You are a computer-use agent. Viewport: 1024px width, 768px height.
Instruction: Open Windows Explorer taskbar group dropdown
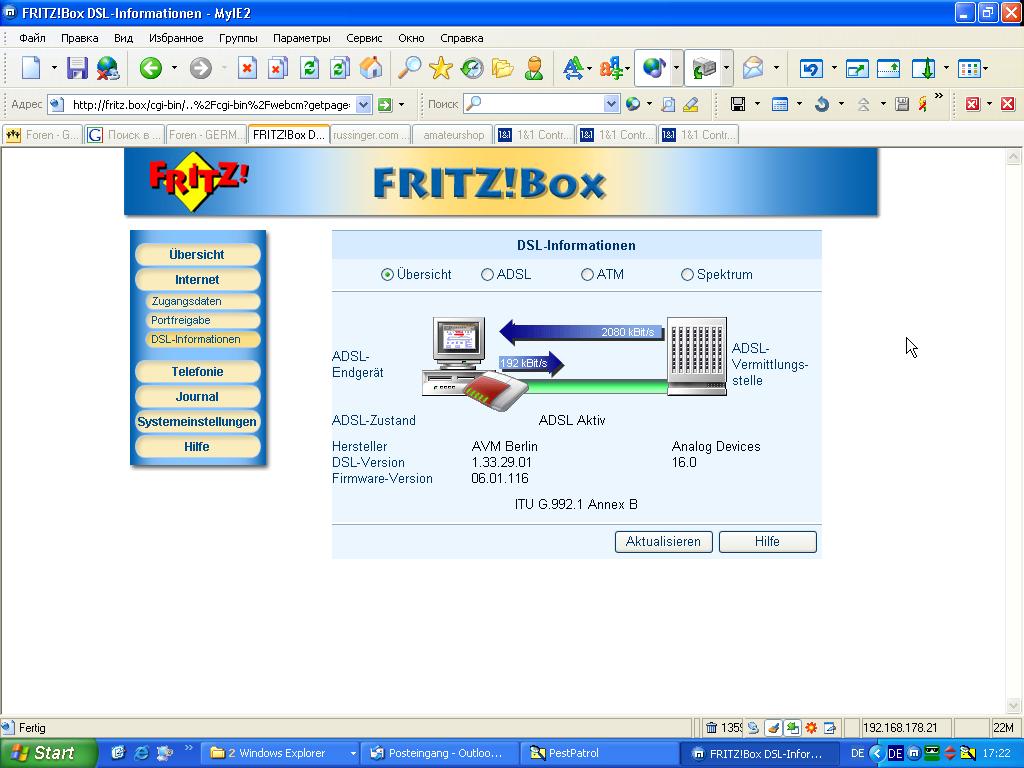click(x=353, y=753)
